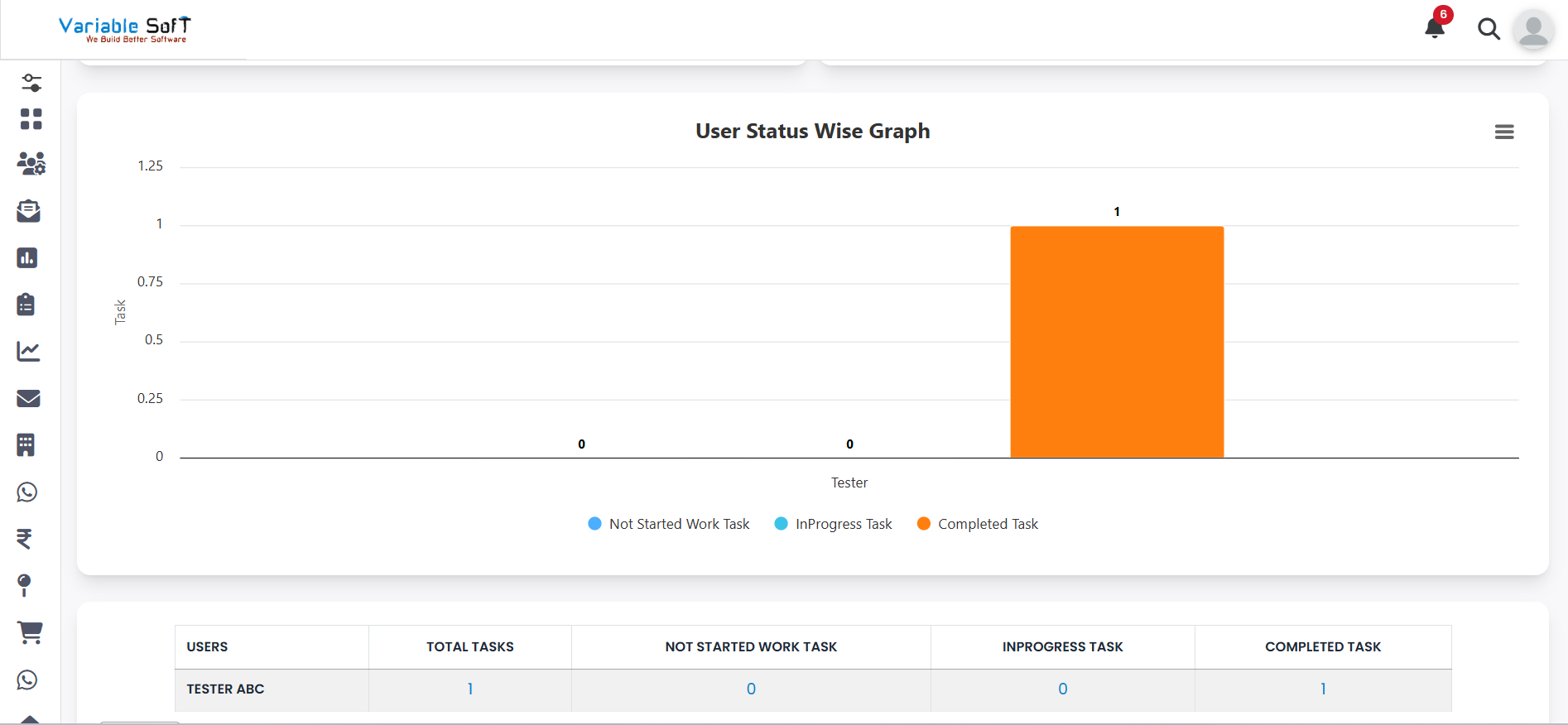Click the rupee payments icon in sidebar
1568x725 pixels.
(25, 539)
